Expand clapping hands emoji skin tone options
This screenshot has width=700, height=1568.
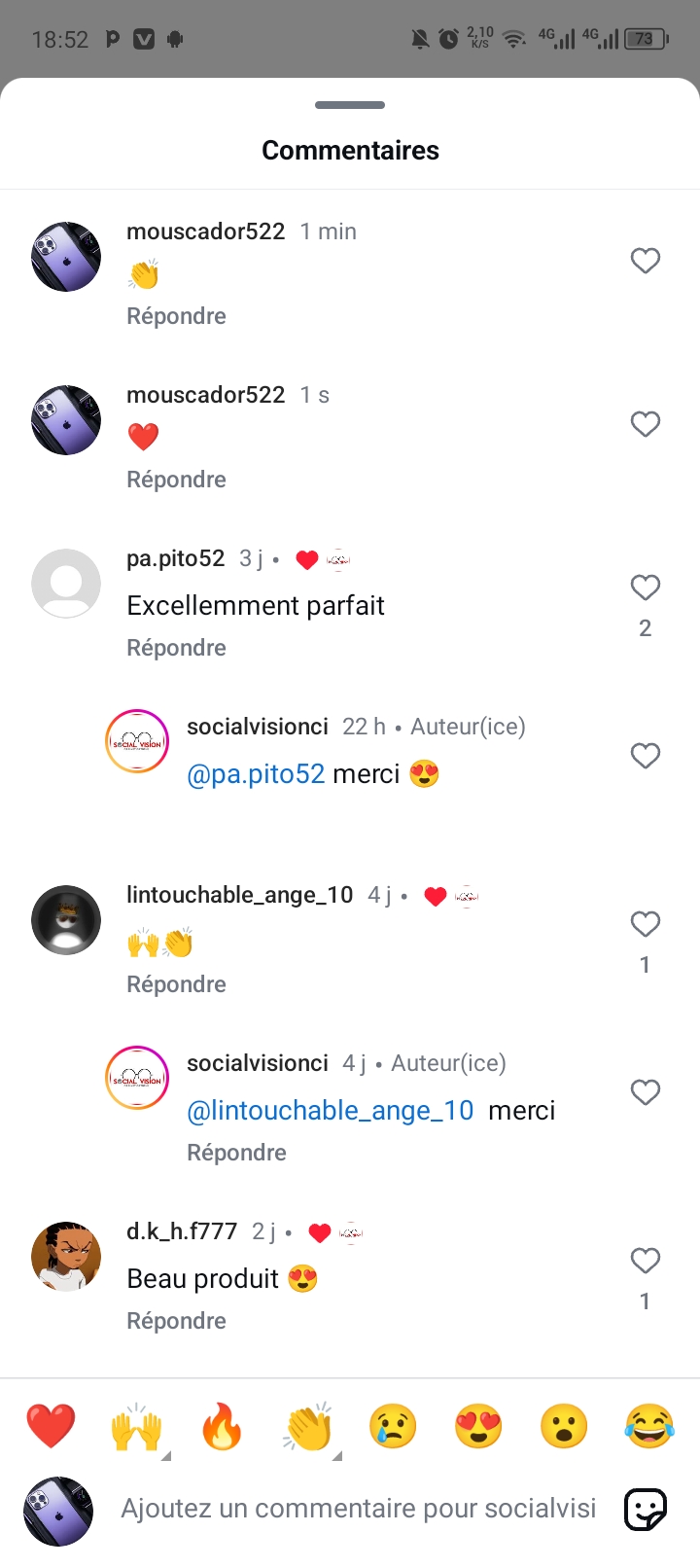[336, 1456]
